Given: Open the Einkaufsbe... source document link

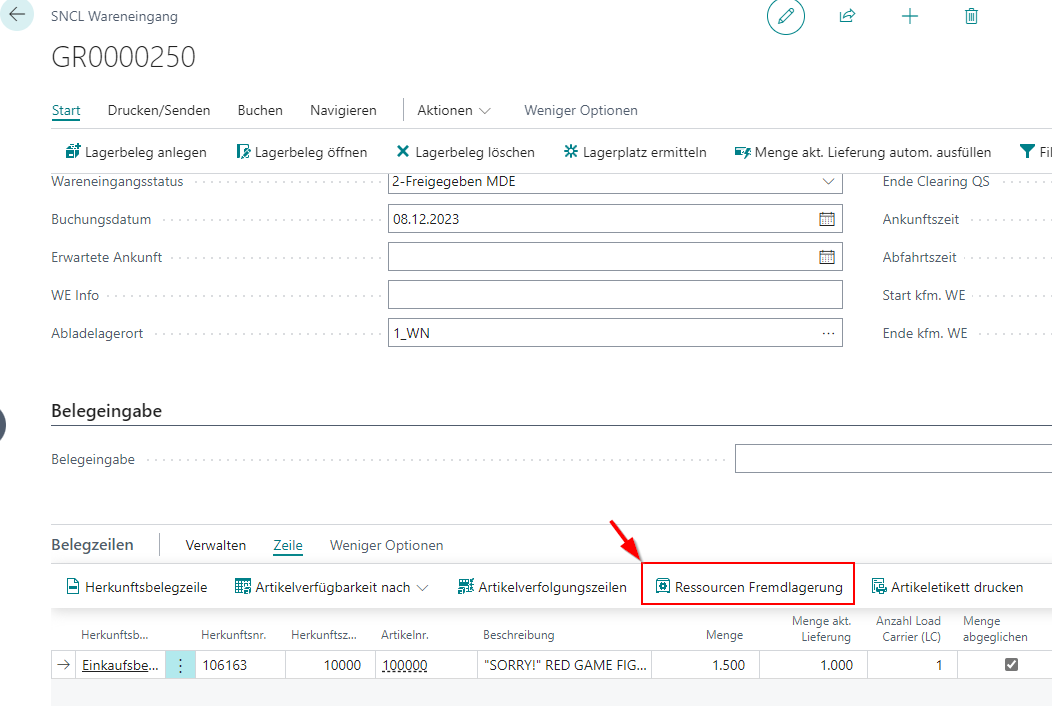Looking at the screenshot, I should point(120,665).
